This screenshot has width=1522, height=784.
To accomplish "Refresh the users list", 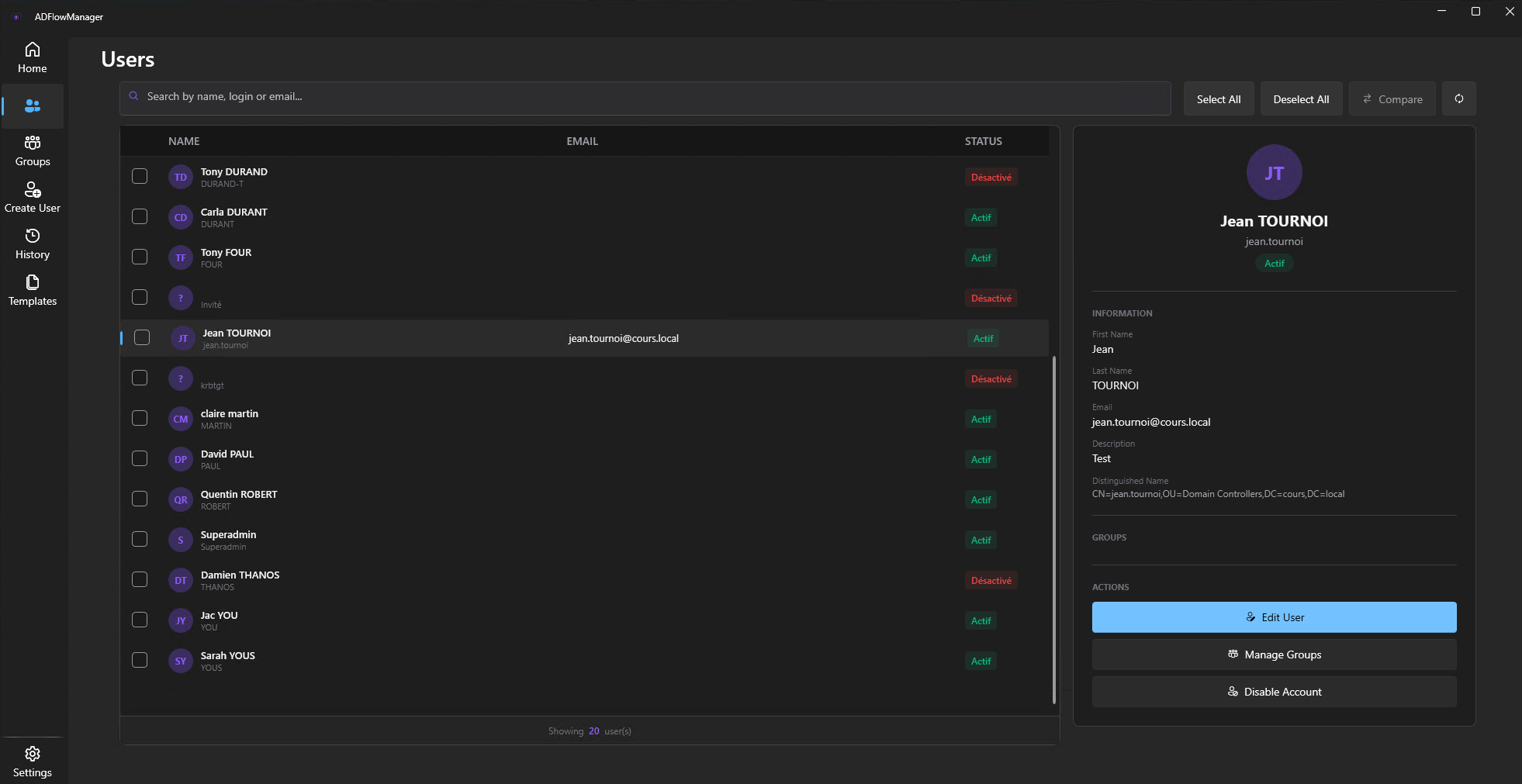I will 1459,98.
